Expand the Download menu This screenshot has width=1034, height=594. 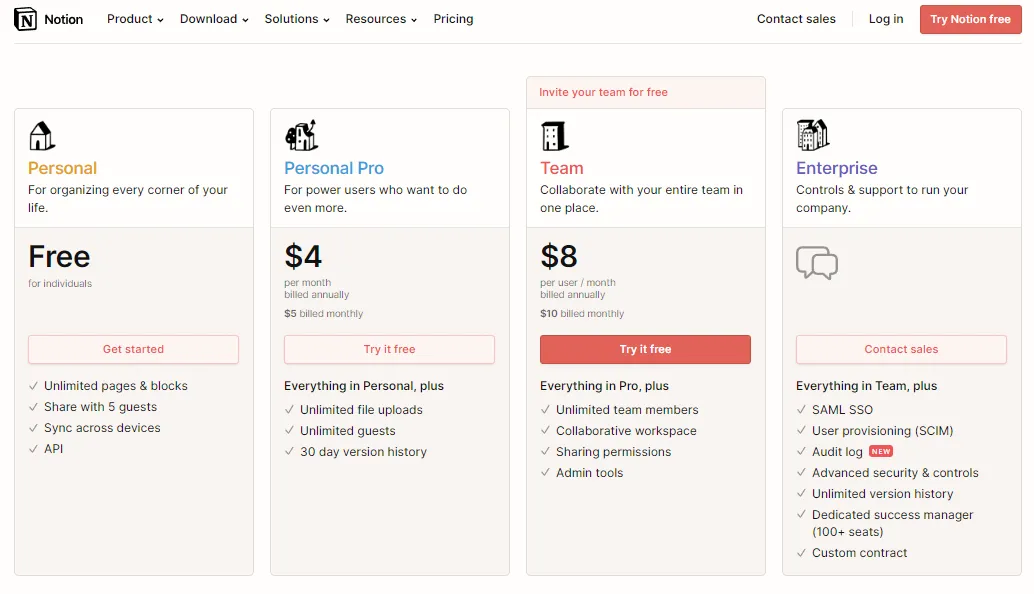[x=214, y=19]
